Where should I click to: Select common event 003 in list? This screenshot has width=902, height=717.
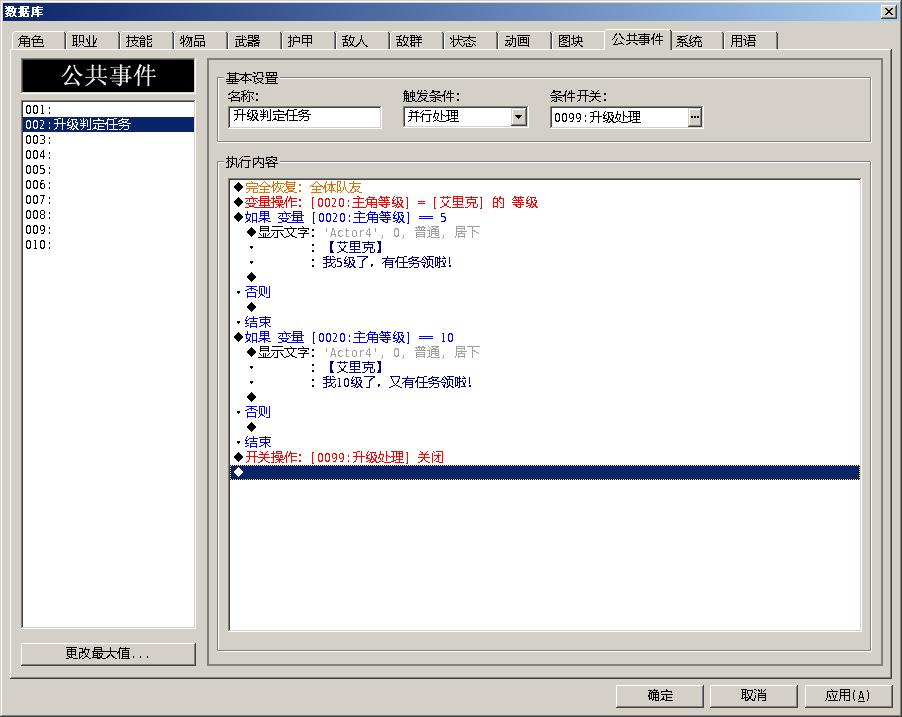pyautogui.click(x=109, y=139)
